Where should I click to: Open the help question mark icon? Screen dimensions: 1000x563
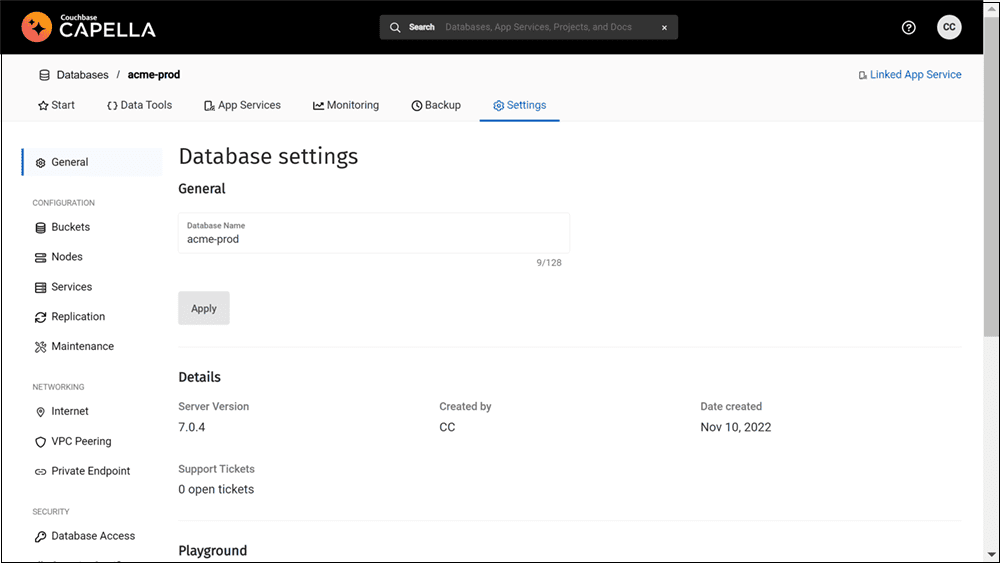coord(909,27)
